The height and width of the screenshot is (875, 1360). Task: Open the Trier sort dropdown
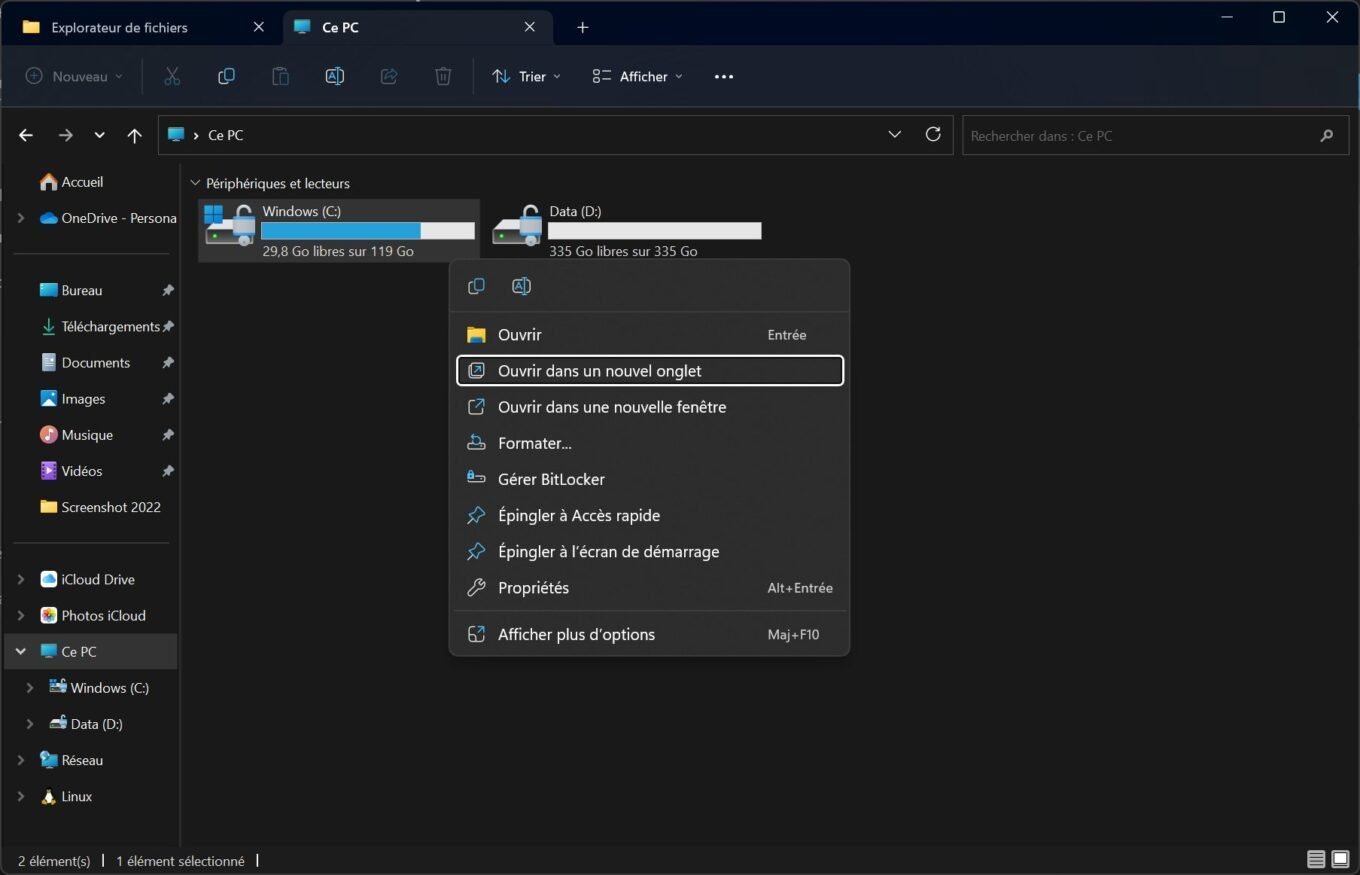point(526,76)
